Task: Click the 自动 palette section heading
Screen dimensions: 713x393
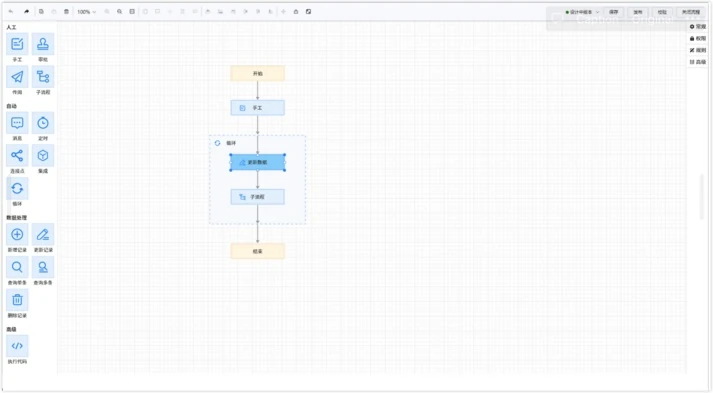Action: [11, 106]
